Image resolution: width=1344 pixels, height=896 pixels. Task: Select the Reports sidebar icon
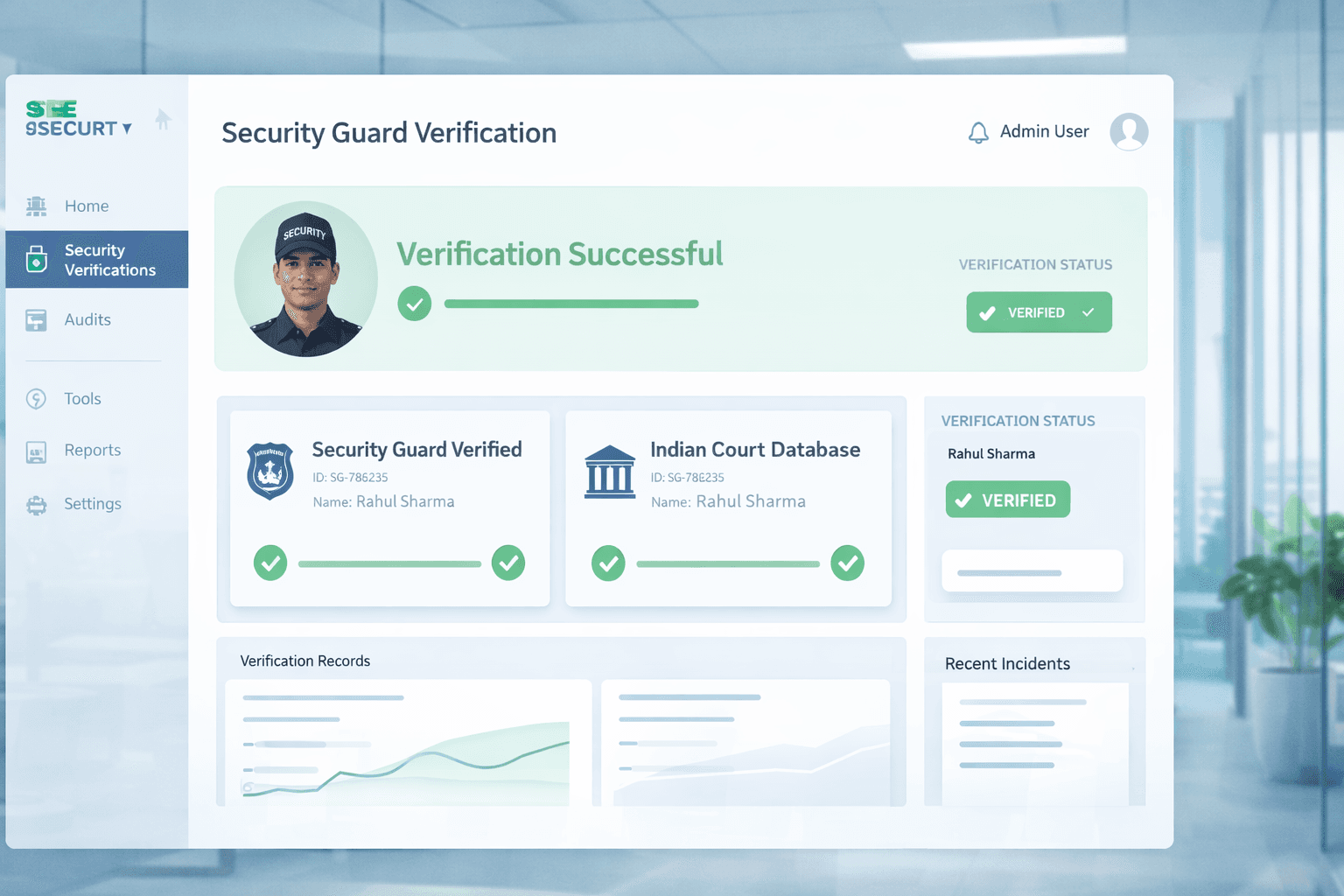(x=36, y=450)
